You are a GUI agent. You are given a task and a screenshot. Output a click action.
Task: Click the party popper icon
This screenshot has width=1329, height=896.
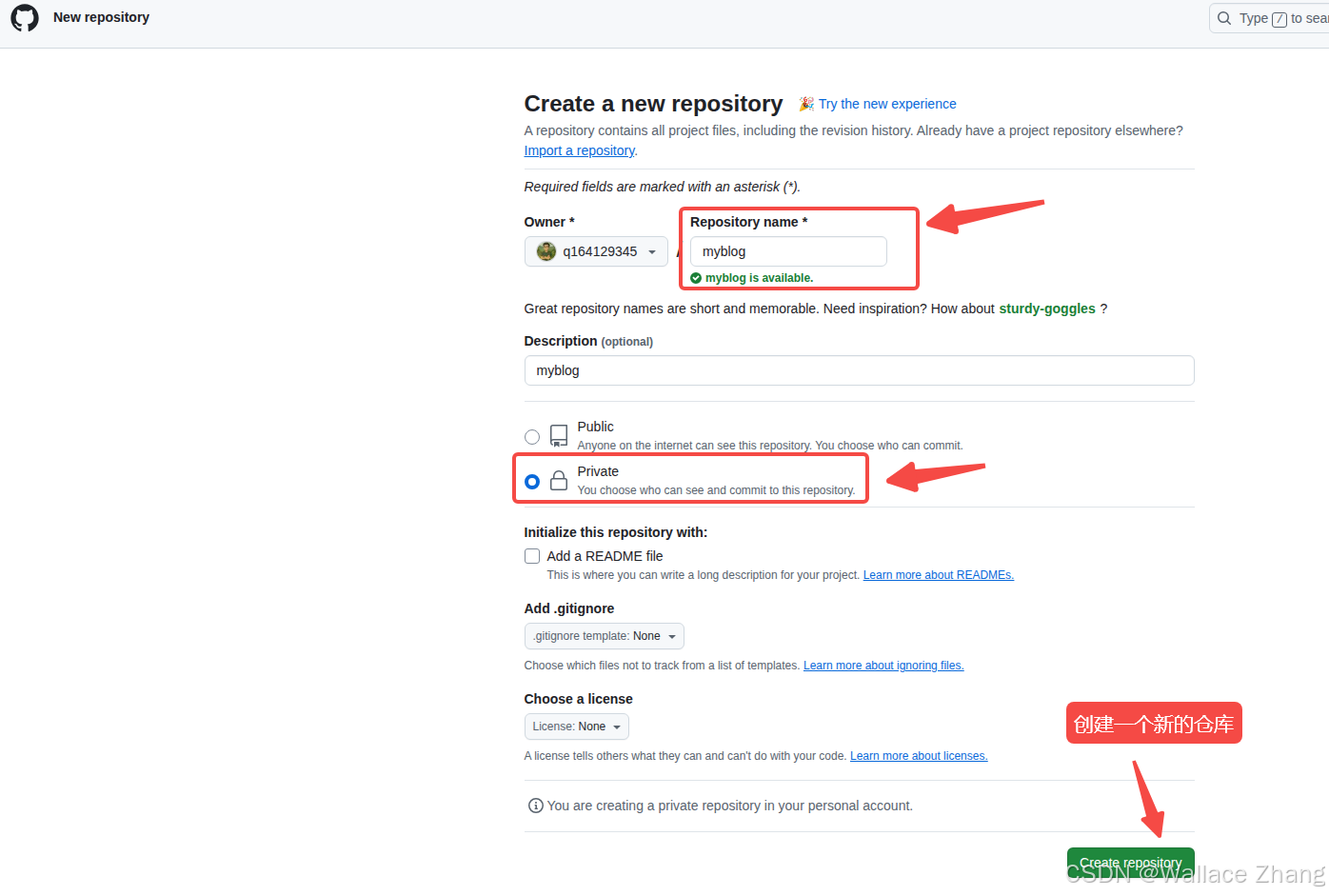point(805,104)
